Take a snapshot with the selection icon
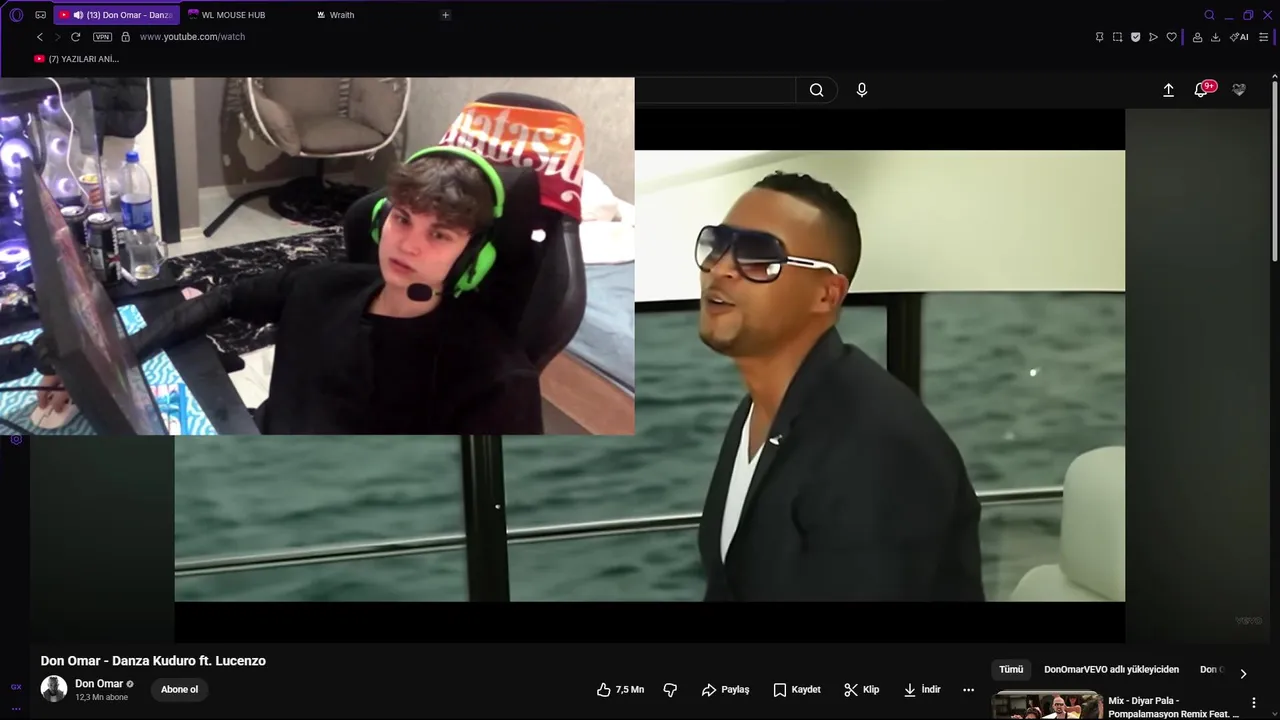 pyautogui.click(x=1117, y=37)
